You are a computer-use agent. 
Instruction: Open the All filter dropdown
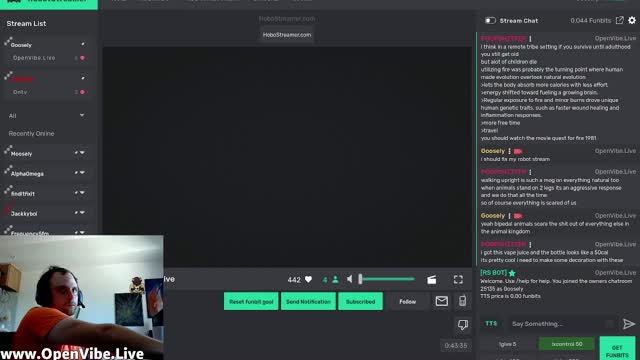[47, 116]
